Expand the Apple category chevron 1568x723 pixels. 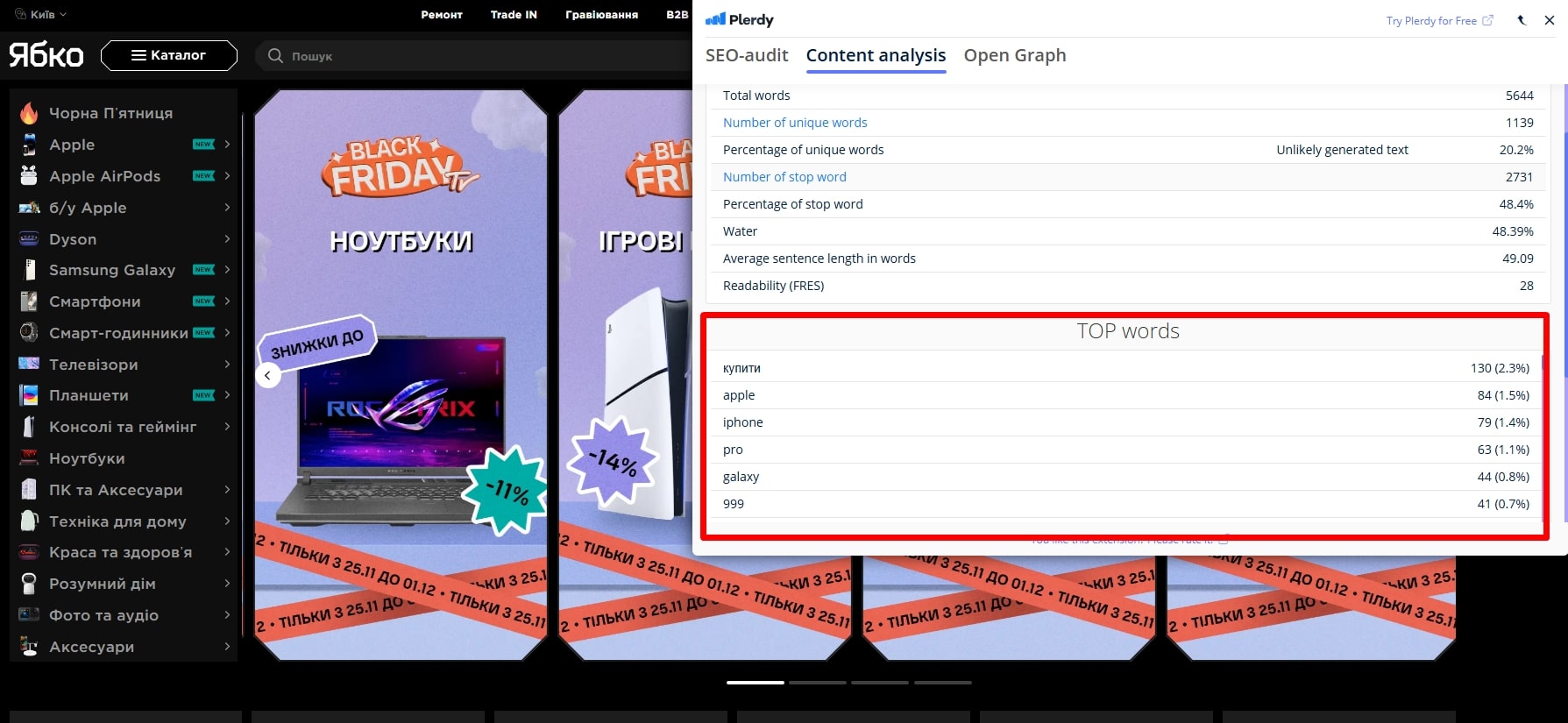tap(227, 145)
